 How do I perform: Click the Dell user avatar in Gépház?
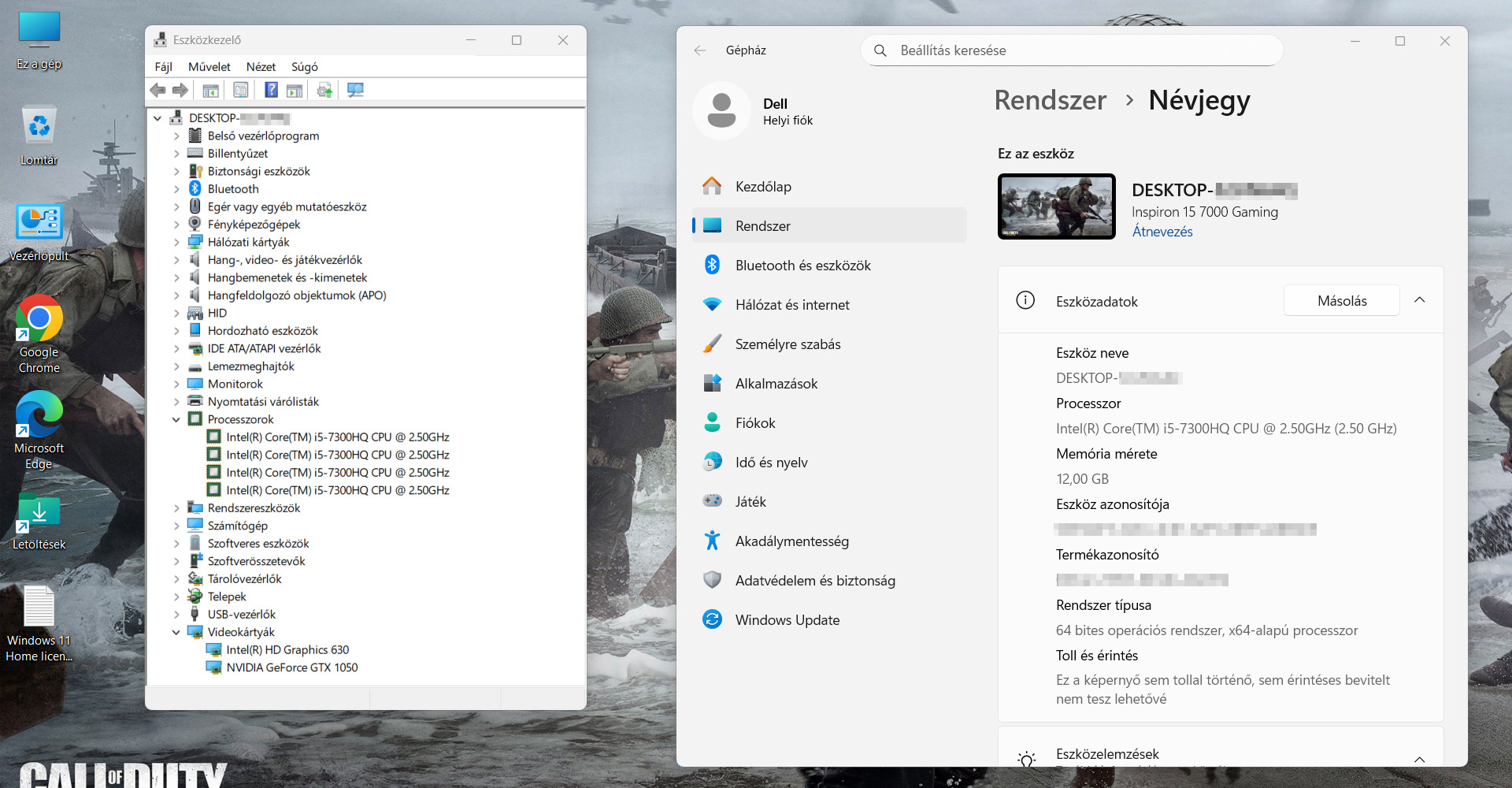point(721,111)
